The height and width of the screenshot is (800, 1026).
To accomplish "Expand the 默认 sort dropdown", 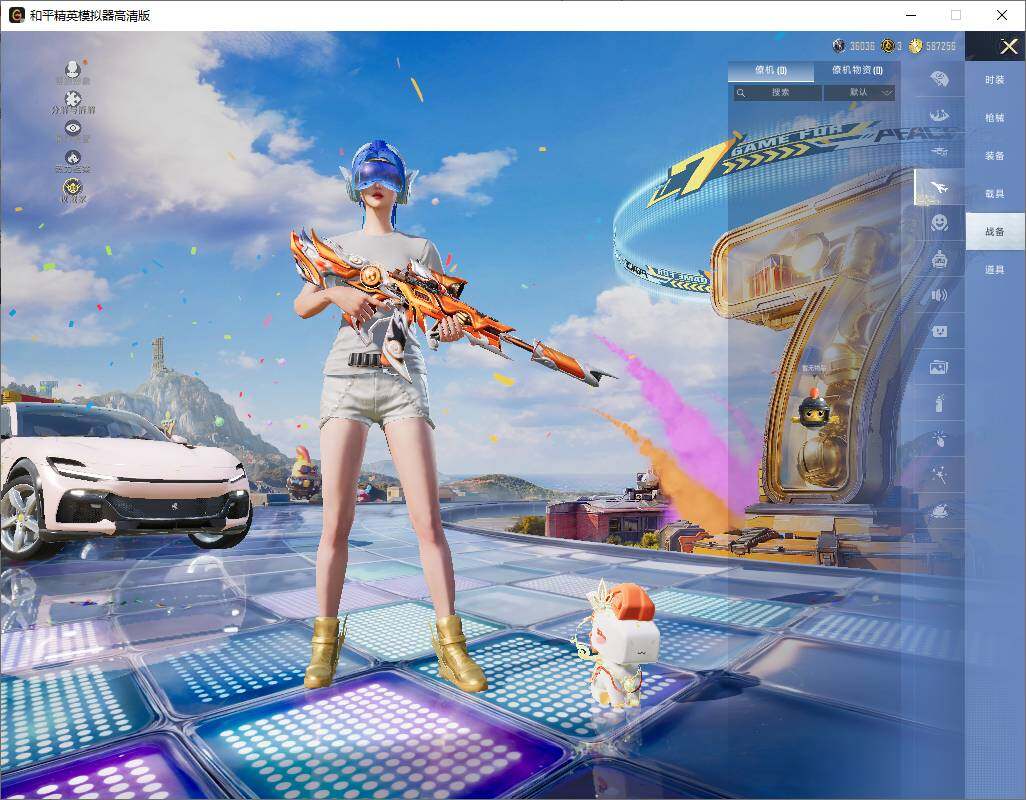I will [859, 93].
